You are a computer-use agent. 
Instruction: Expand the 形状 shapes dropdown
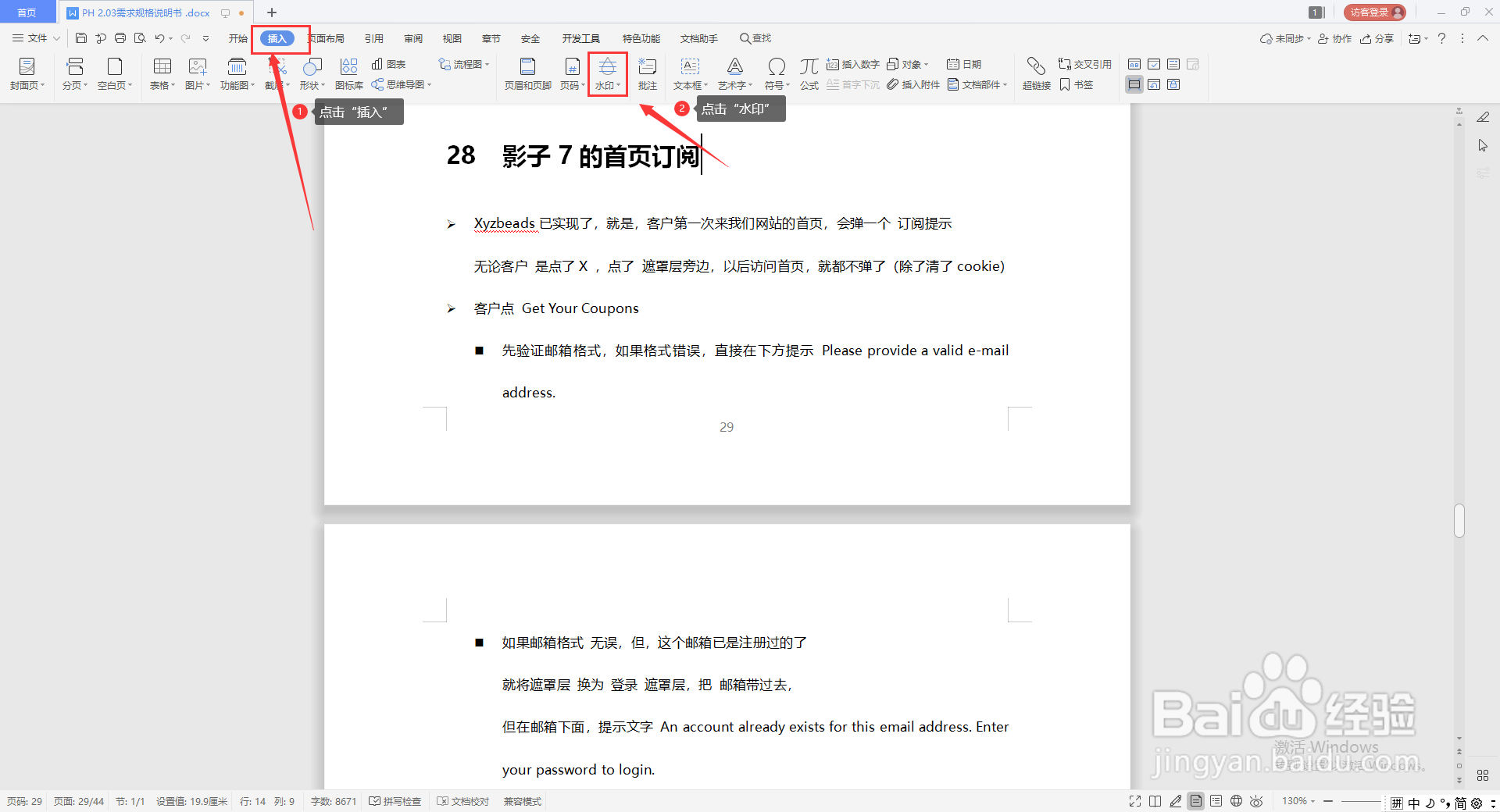tap(312, 74)
